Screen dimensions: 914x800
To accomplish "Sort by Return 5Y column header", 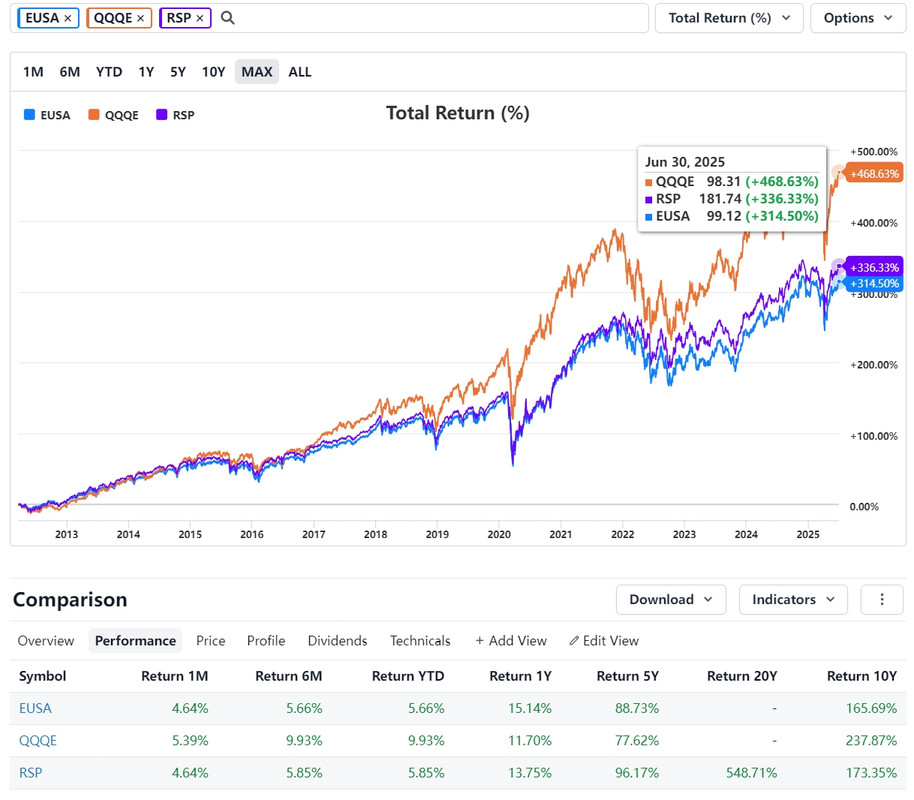I will point(628,676).
